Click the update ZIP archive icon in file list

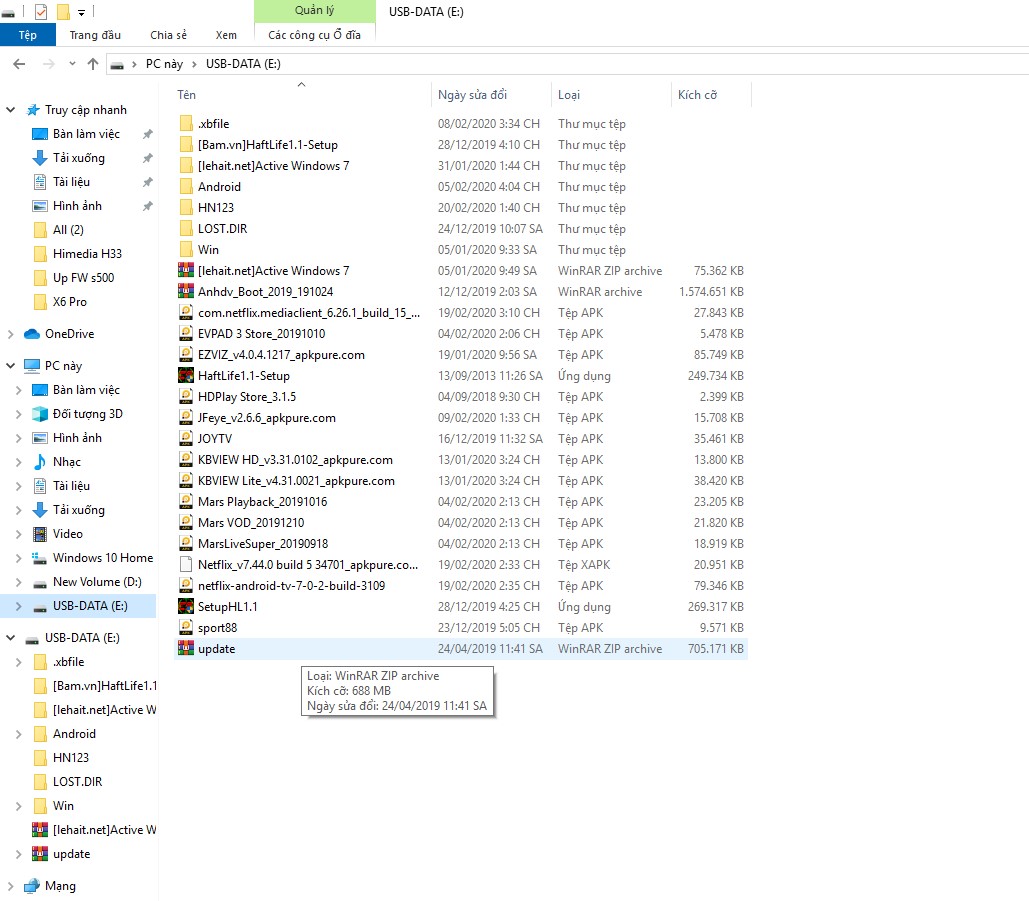point(186,648)
